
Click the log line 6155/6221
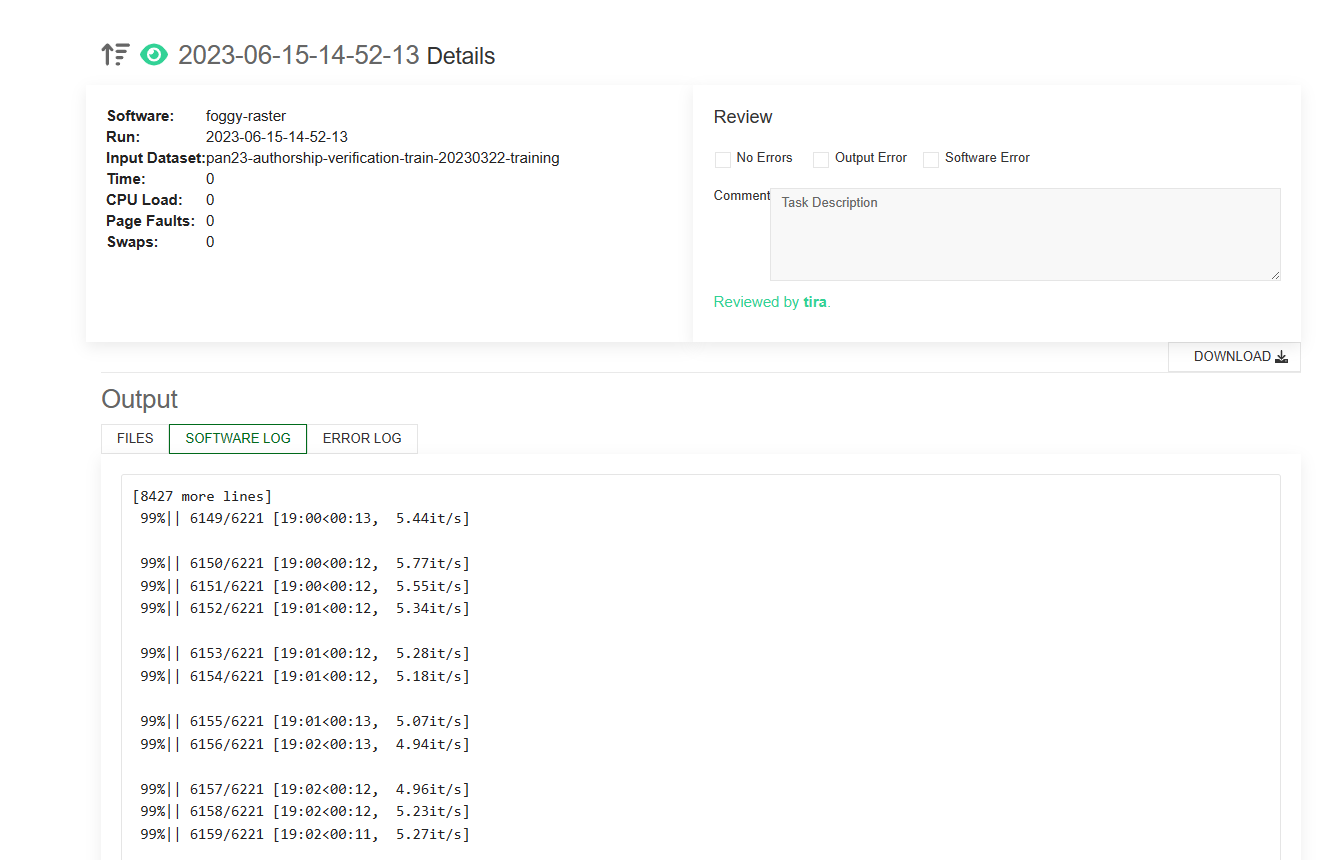click(x=305, y=721)
